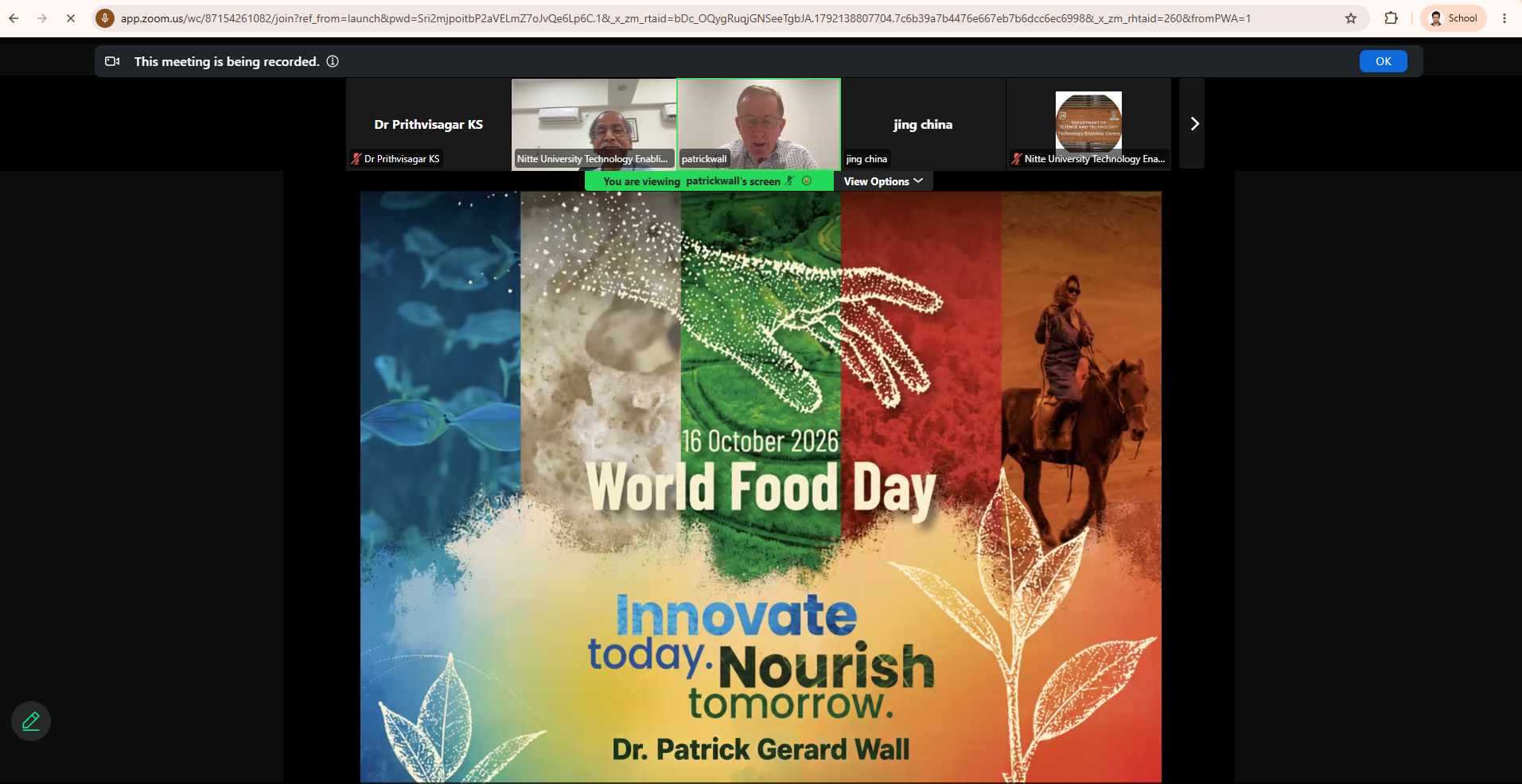
Task: Click the recording info icon
Action: pyautogui.click(x=333, y=61)
